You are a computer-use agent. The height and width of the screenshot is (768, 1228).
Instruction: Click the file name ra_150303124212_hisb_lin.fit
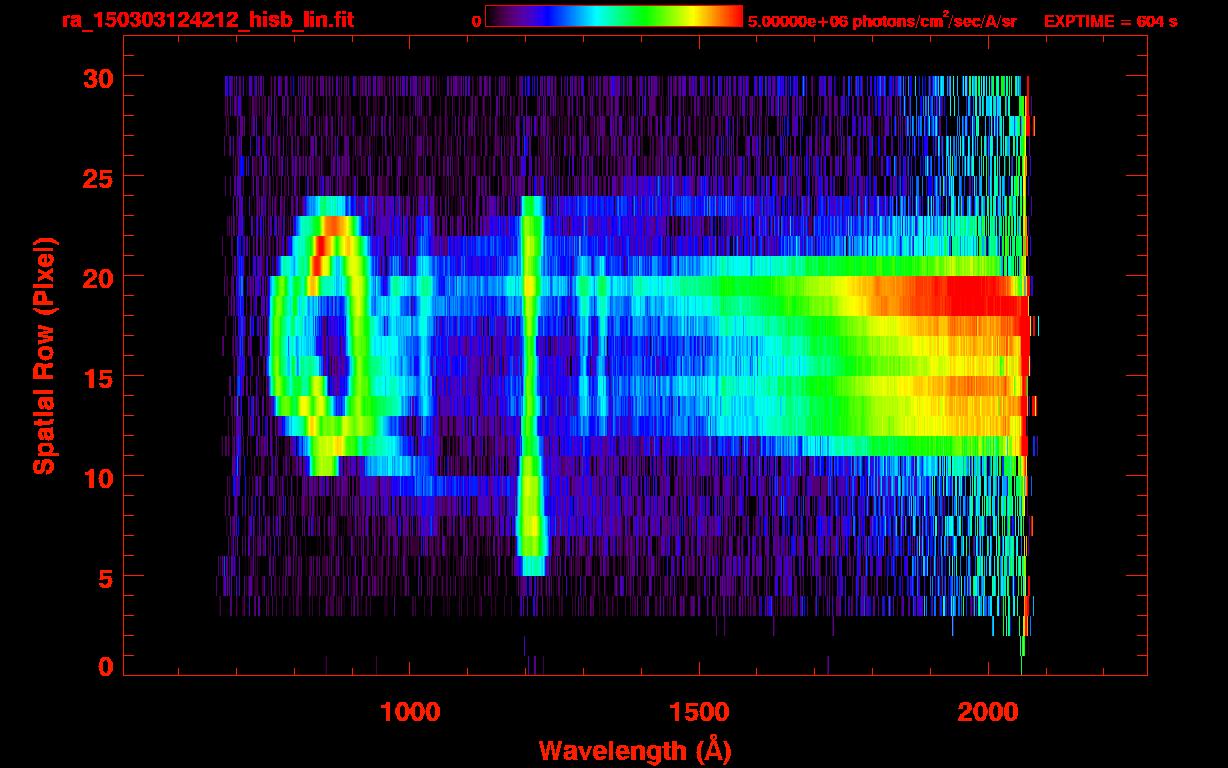click(207, 20)
